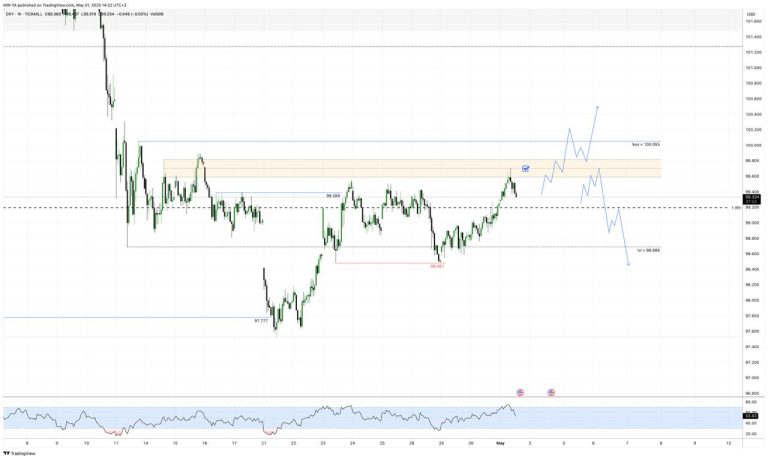768x459 pixels.
Task: Click the USD currency label atop price axis
Action: point(751,14)
